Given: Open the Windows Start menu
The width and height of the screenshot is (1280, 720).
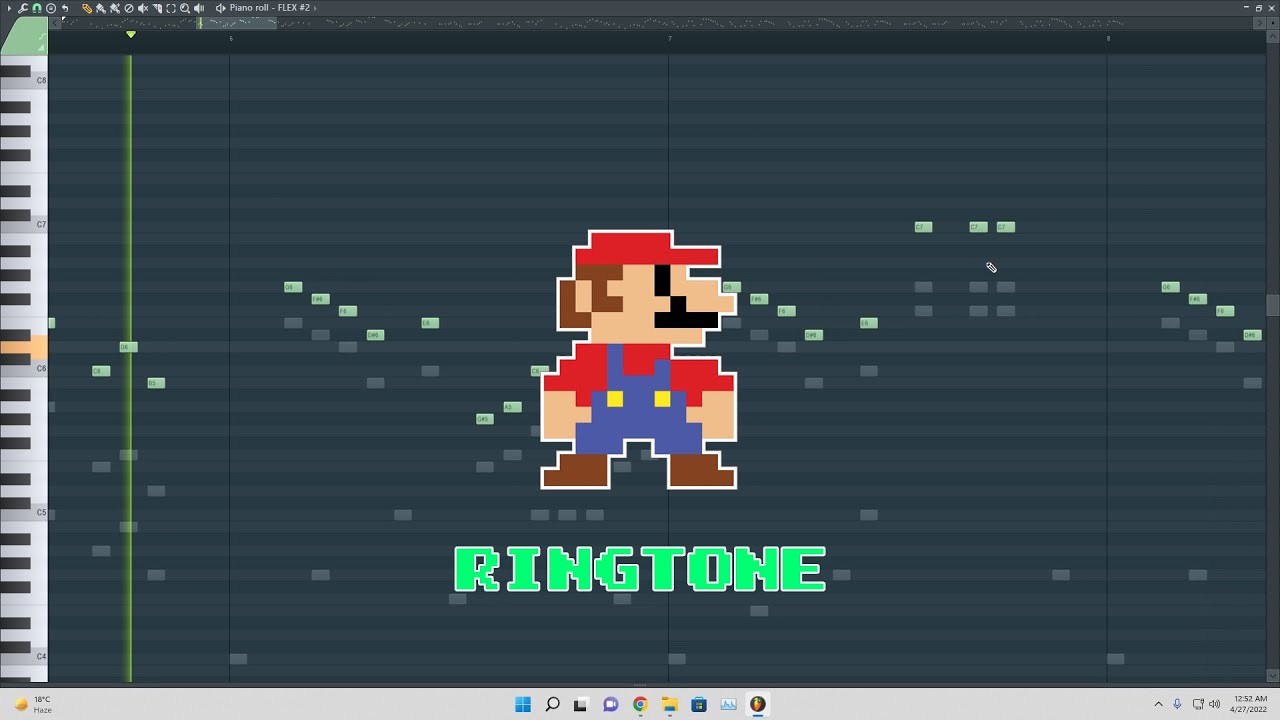Looking at the screenshot, I should 523,704.
